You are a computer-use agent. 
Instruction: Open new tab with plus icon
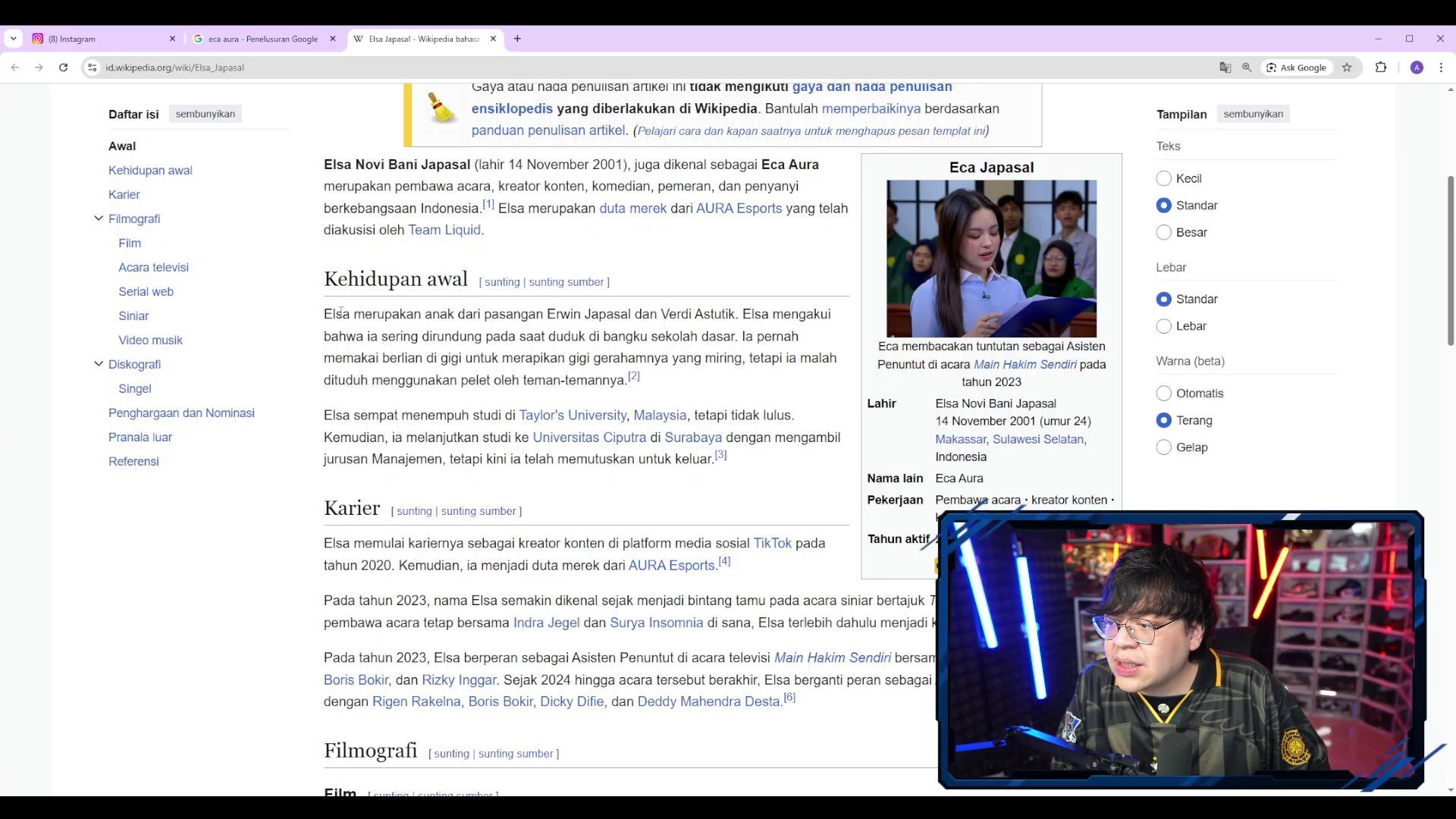tap(517, 39)
